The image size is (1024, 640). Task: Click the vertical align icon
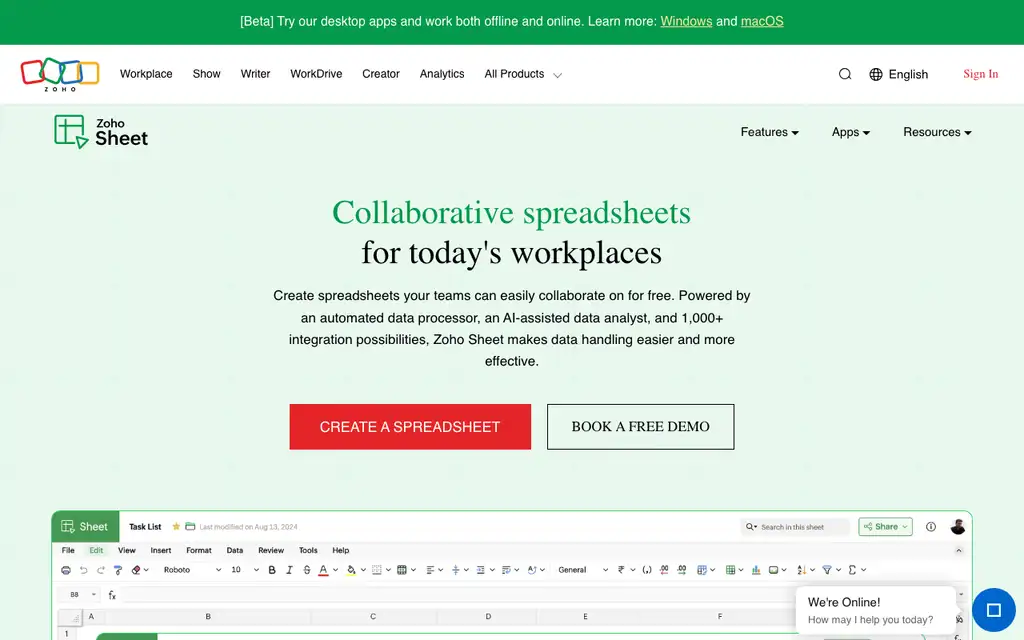tap(455, 569)
